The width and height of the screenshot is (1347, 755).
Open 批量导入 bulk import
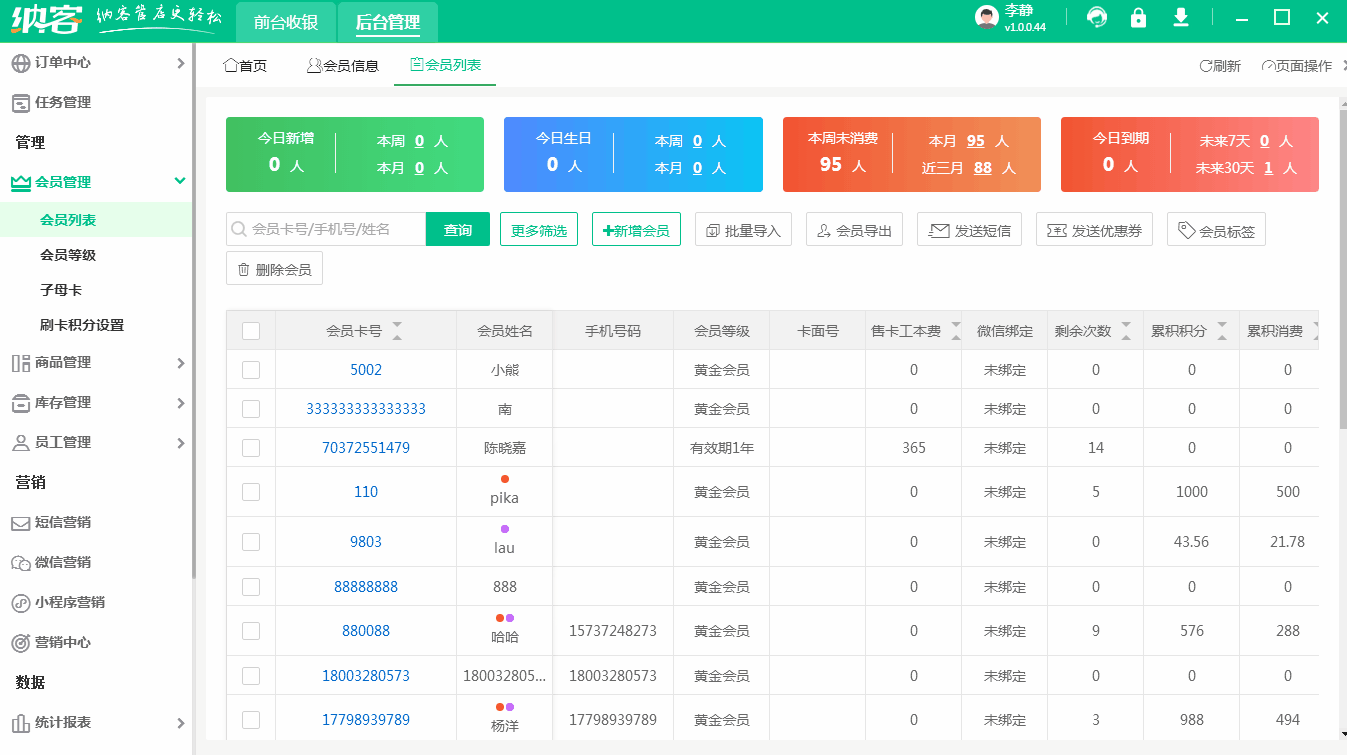(743, 228)
